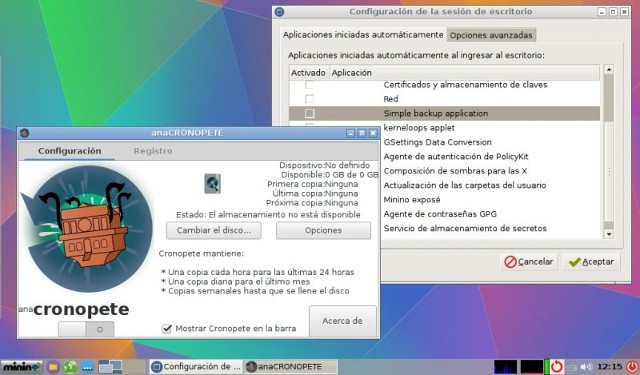Uncheck Mostrar Cronopete en la barra
The height and width of the screenshot is (375, 640).
click(167, 328)
